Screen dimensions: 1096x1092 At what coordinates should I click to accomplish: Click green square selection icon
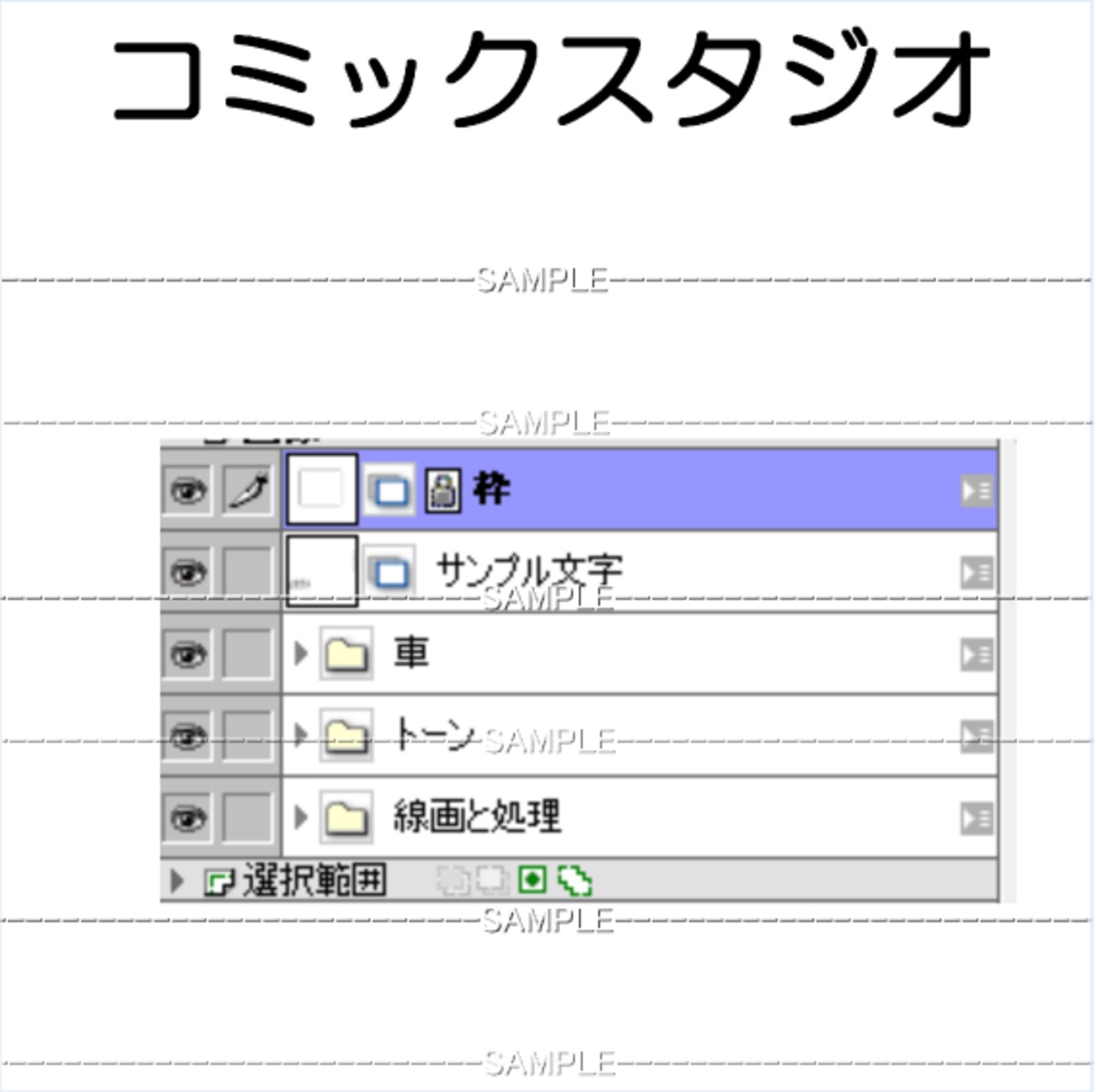(533, 880)
